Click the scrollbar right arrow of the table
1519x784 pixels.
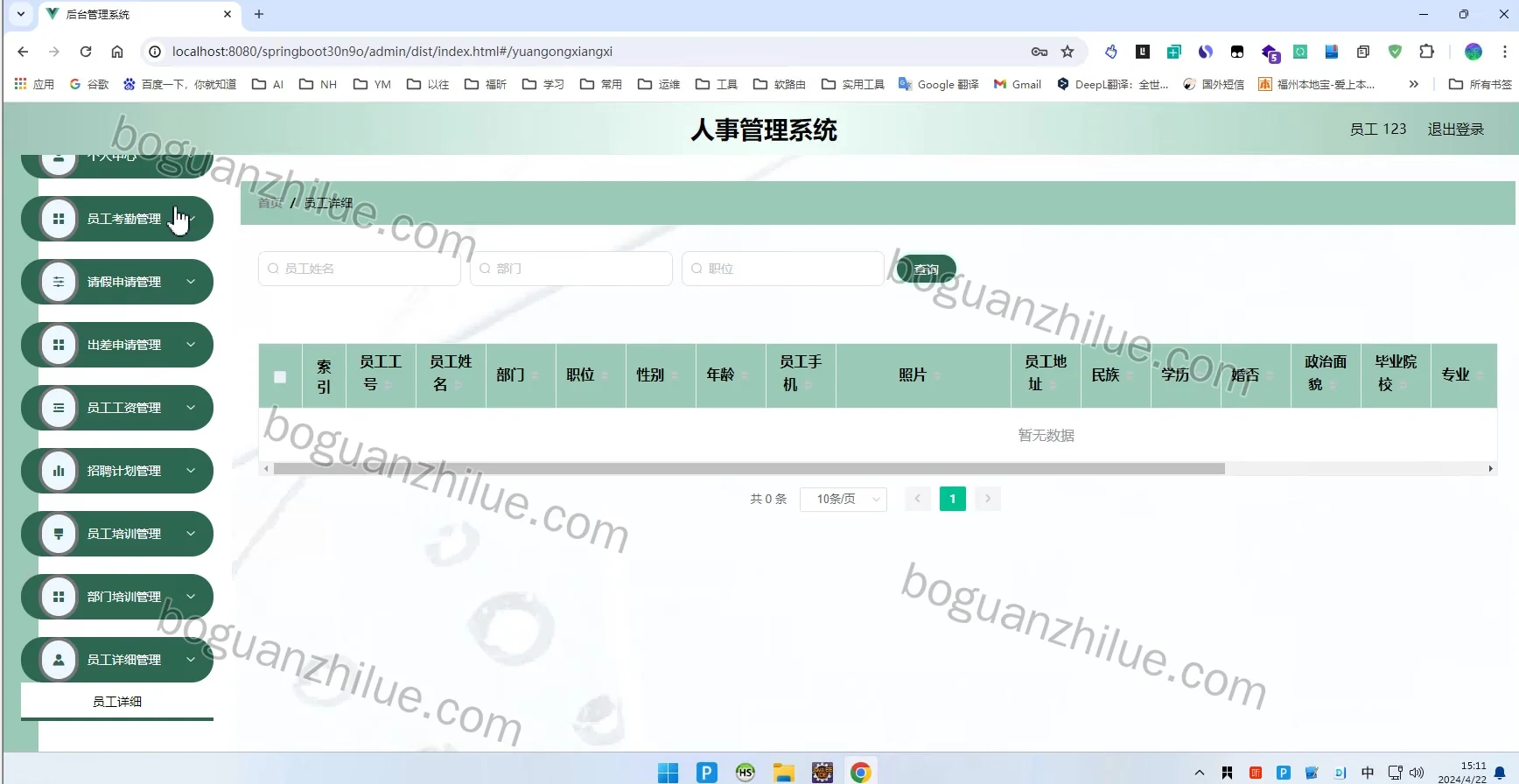point(1490,469)
